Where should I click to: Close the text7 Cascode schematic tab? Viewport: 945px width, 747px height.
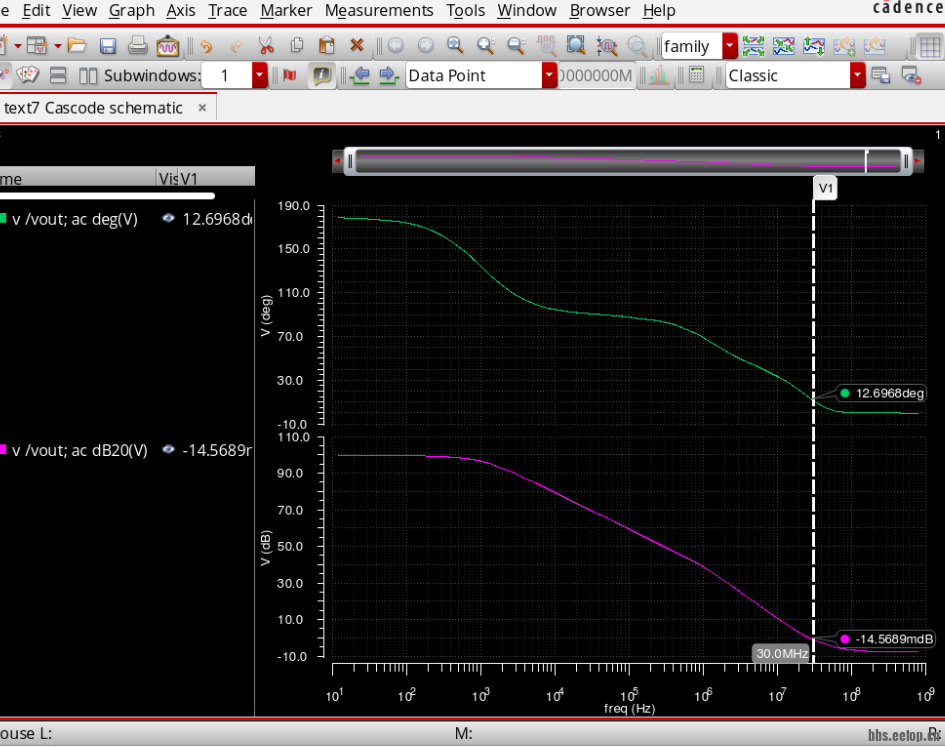(x=202, y=108)
